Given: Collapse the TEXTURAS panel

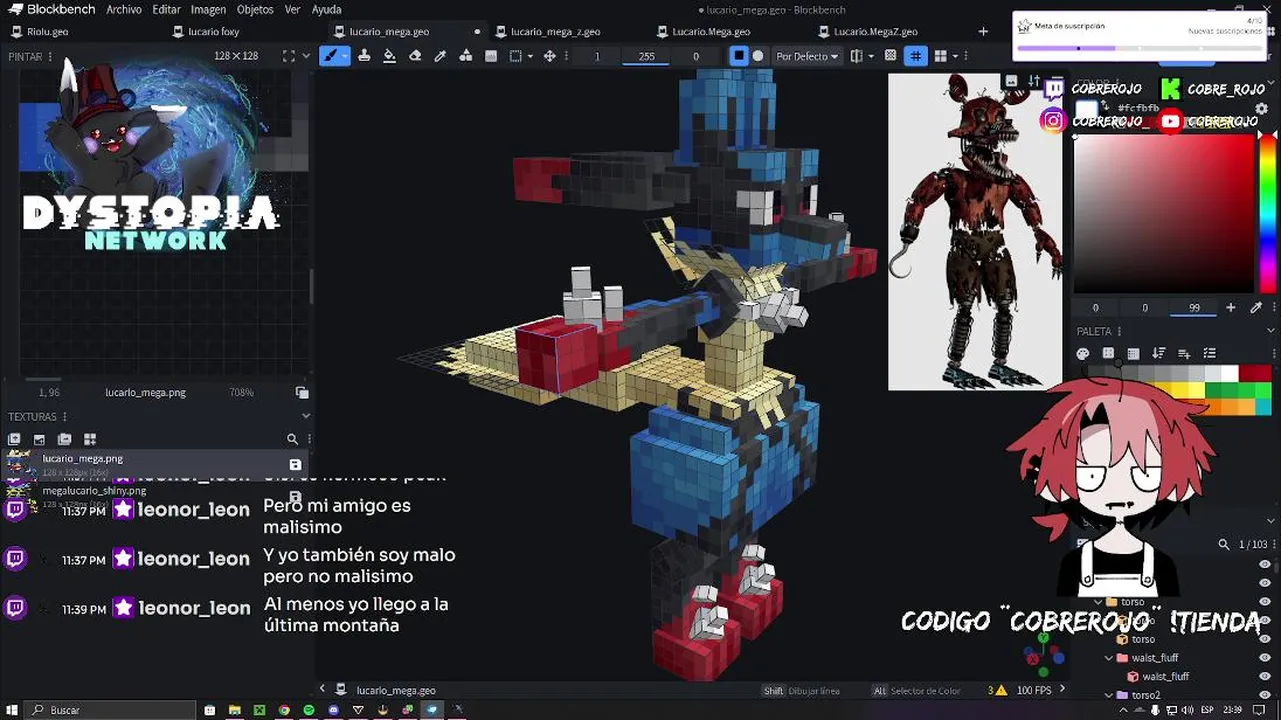Looking at the screenshot, I should click(306, 416).
